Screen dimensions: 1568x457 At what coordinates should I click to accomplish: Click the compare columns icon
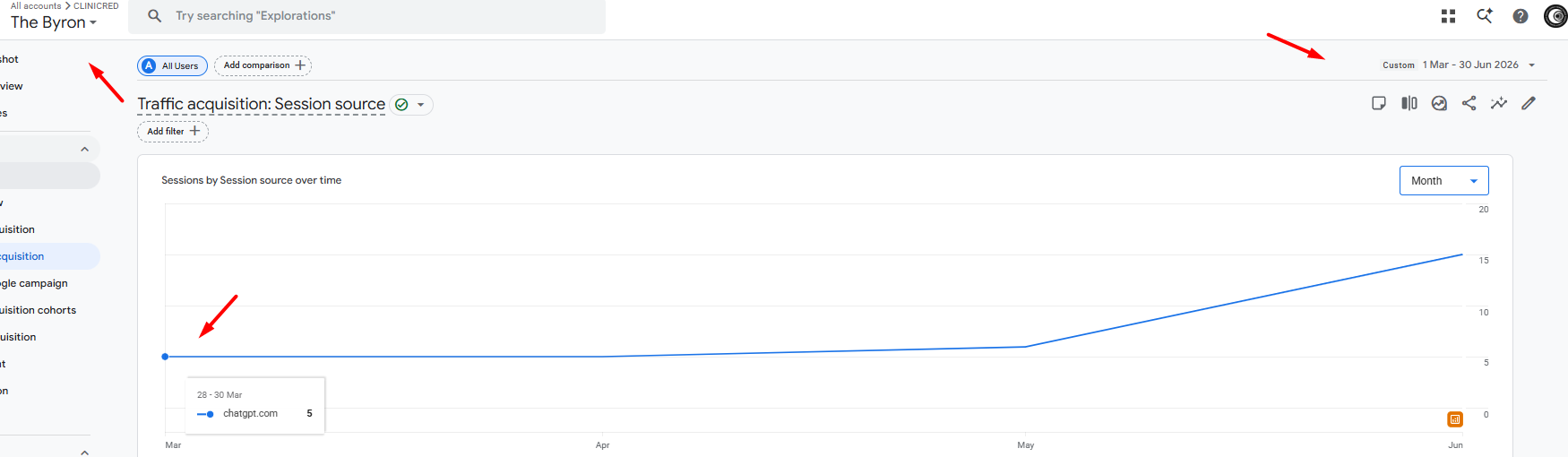[1409, 103]
